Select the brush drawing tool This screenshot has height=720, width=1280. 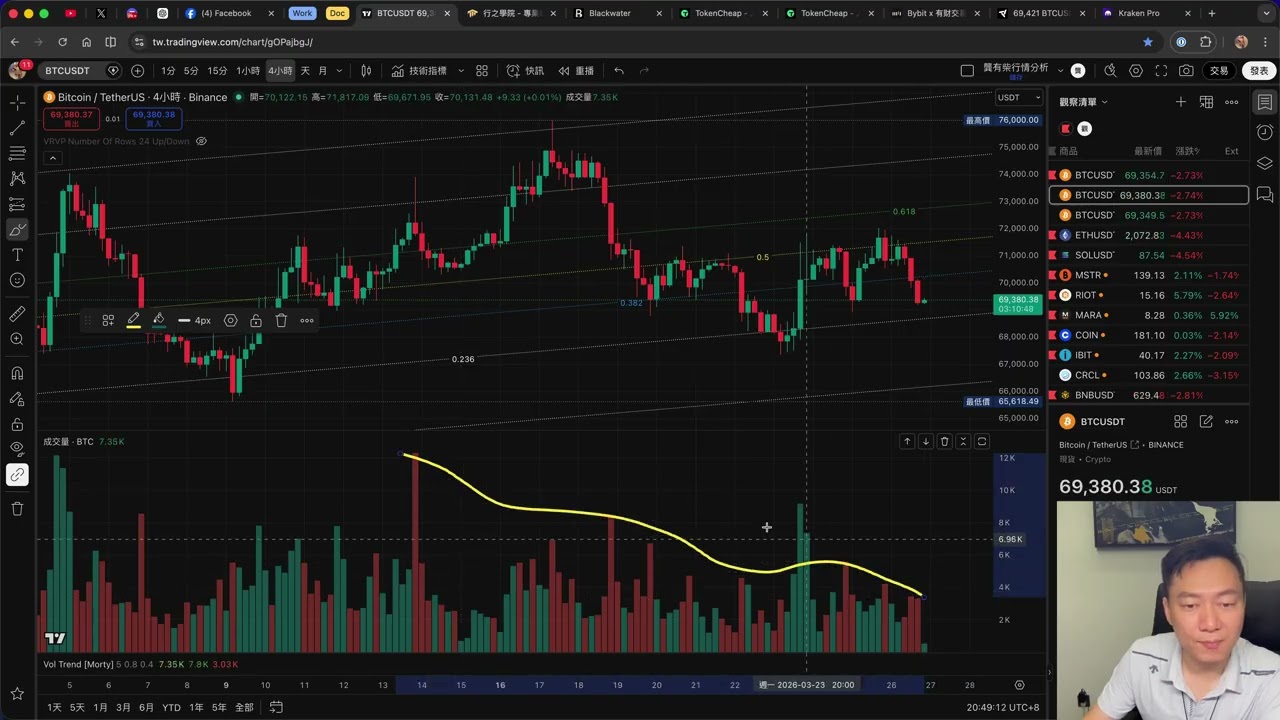coord(17,230)
